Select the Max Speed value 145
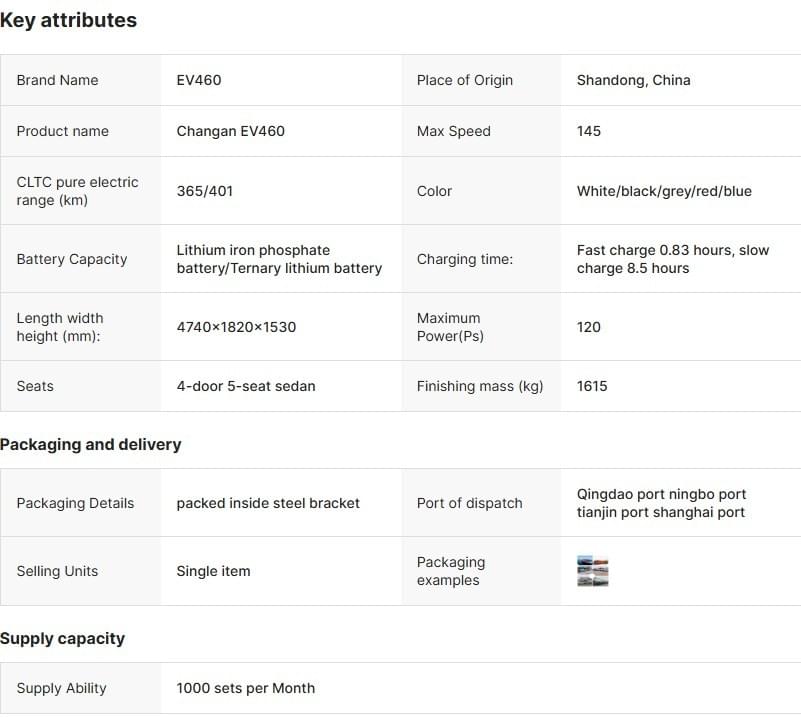Image resolution: width=801 pixels, height=717 pixels. click(589, 131)
